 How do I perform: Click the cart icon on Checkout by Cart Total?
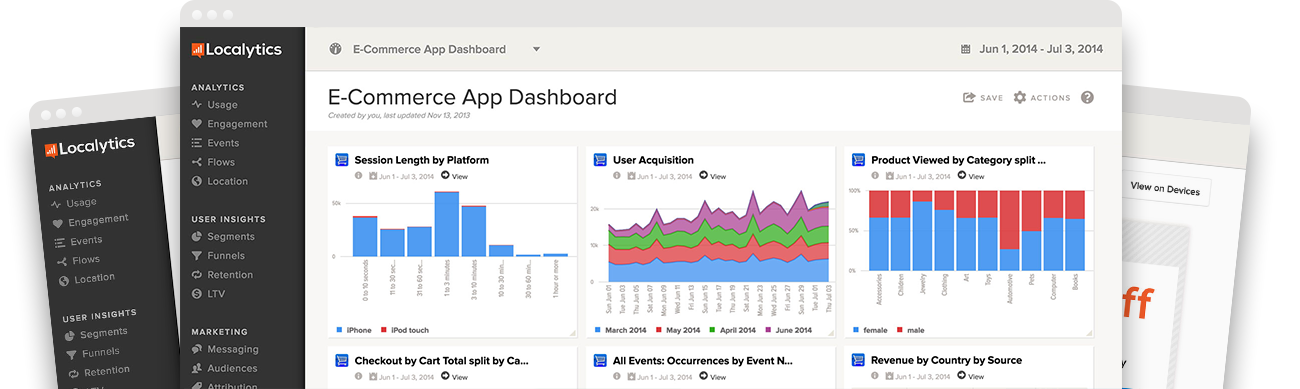click(342, 360)
